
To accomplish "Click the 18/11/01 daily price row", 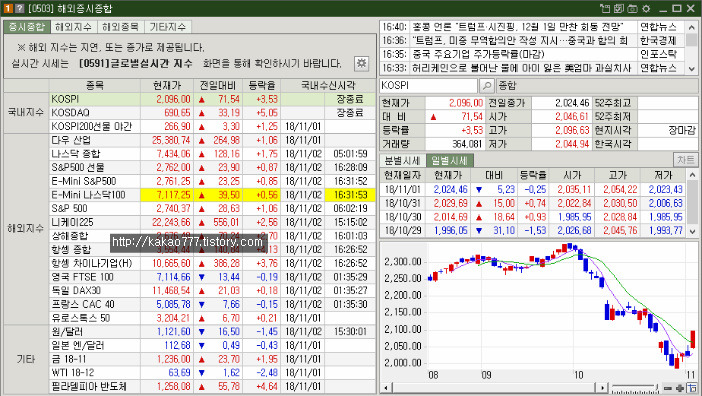I will pos(533,189).
